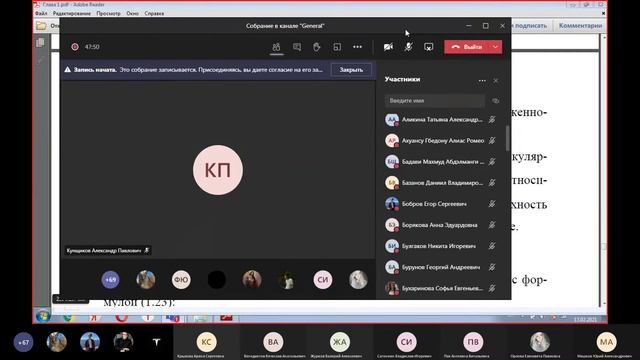Open the Участники panel ellipsis options
640x360 pixels.
click(x=482, y=80)
